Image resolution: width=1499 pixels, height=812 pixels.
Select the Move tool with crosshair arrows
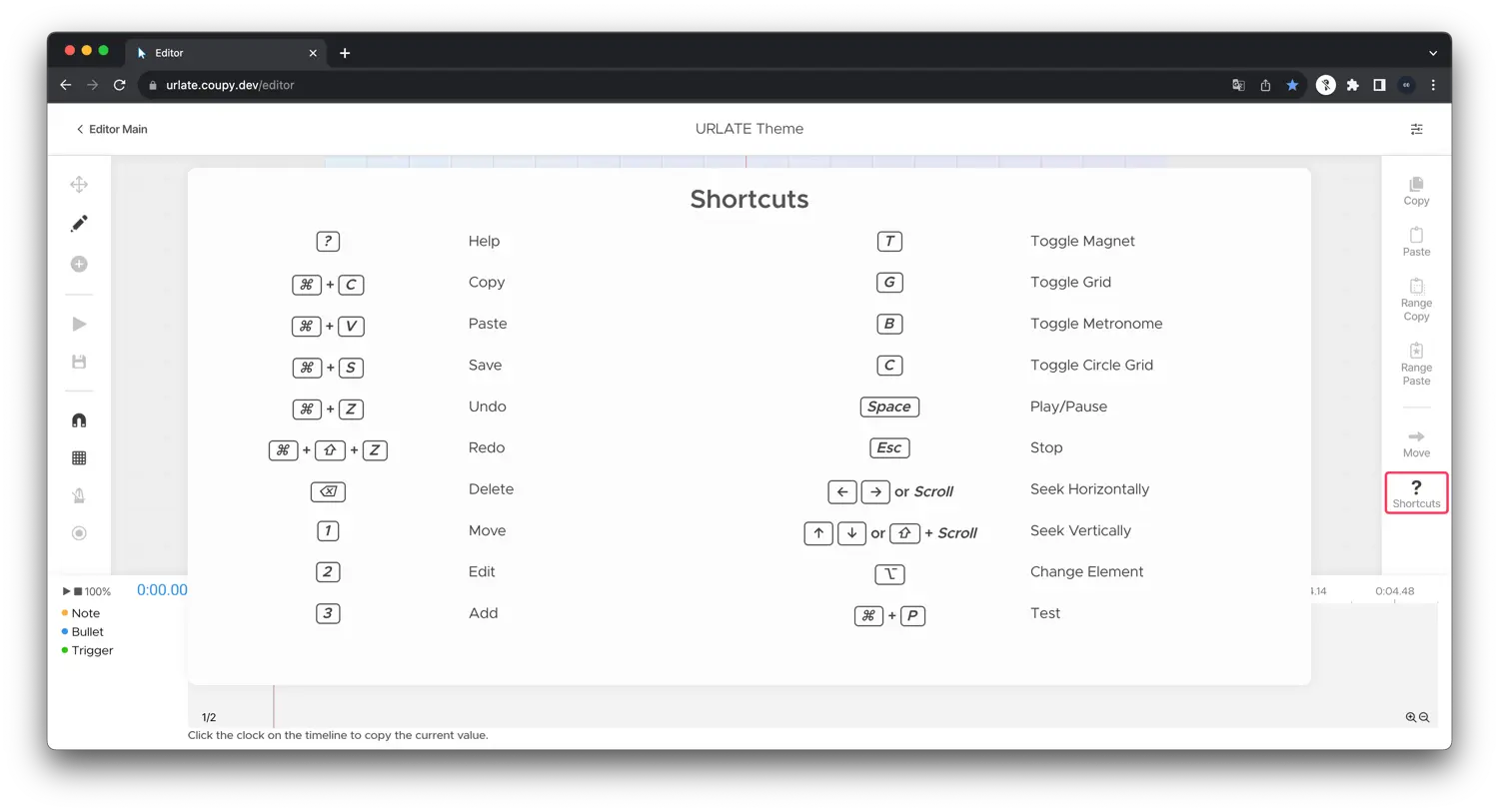coord(79,184)
